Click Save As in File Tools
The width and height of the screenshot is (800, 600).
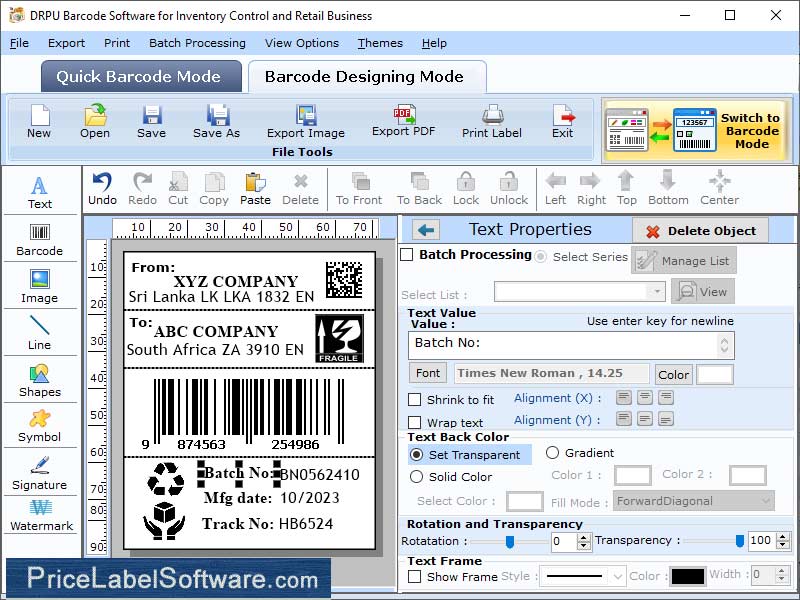coord(216,121)
